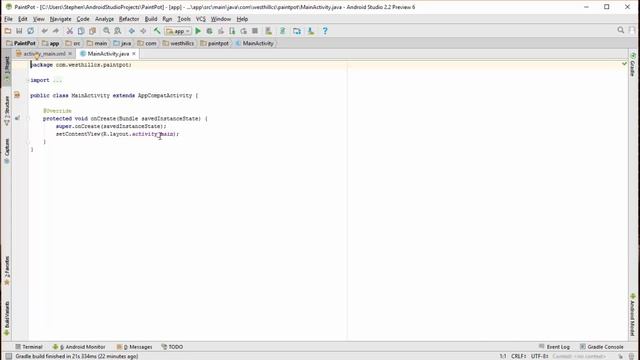Open the TODO tool window
This screenshot has width=640, height=360.
[172, 347]
